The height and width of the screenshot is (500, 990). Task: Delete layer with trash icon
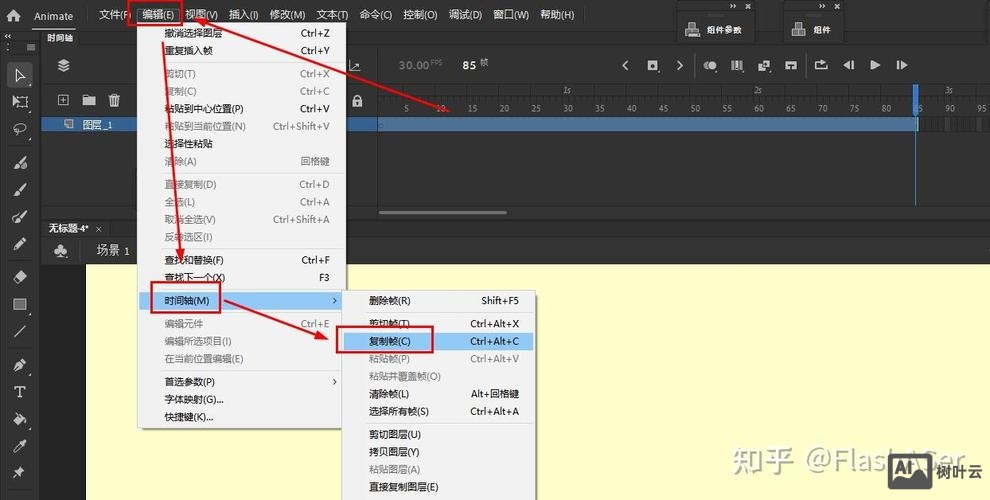pos(114,100)
